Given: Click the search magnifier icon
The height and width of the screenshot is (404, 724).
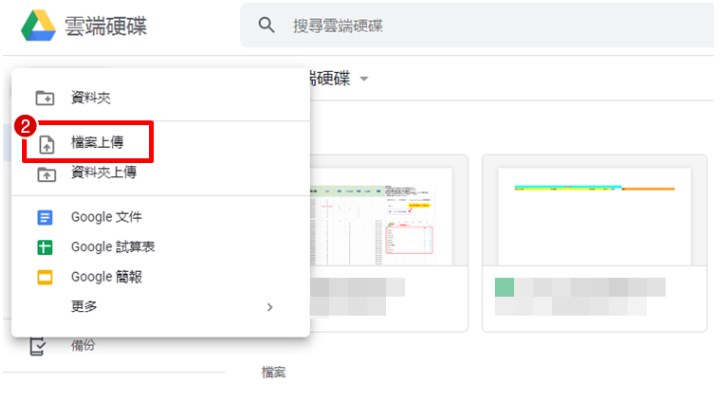Looking at the screenshot, I should [x=266, y=25].
